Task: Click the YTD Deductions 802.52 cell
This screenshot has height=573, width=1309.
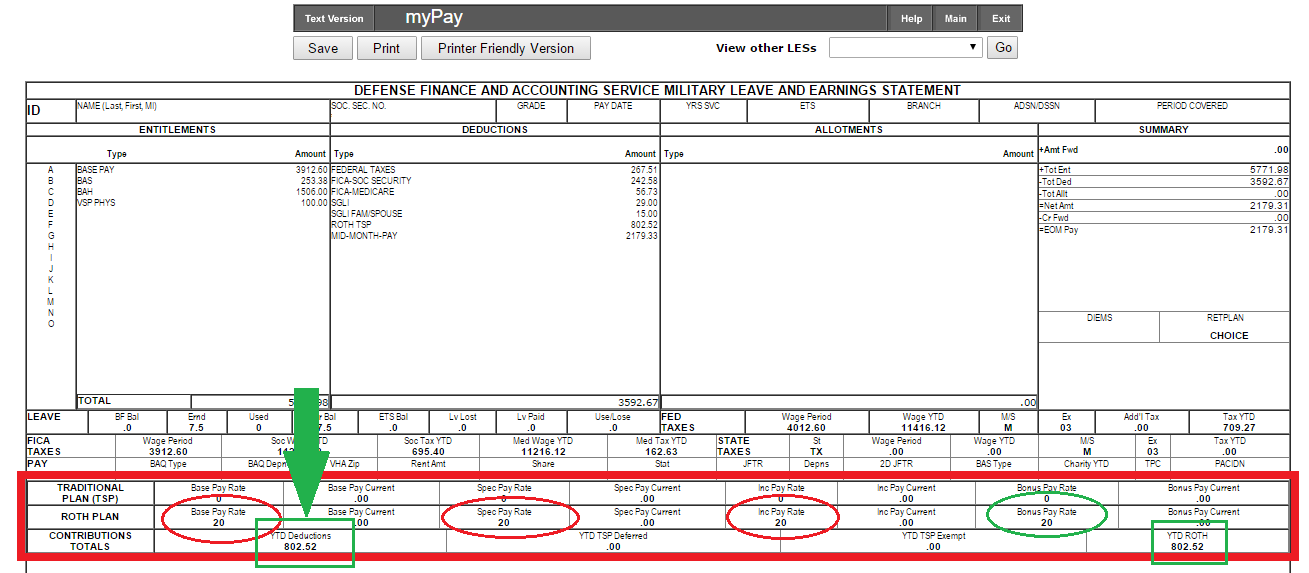Action: [x=300, y=541]
